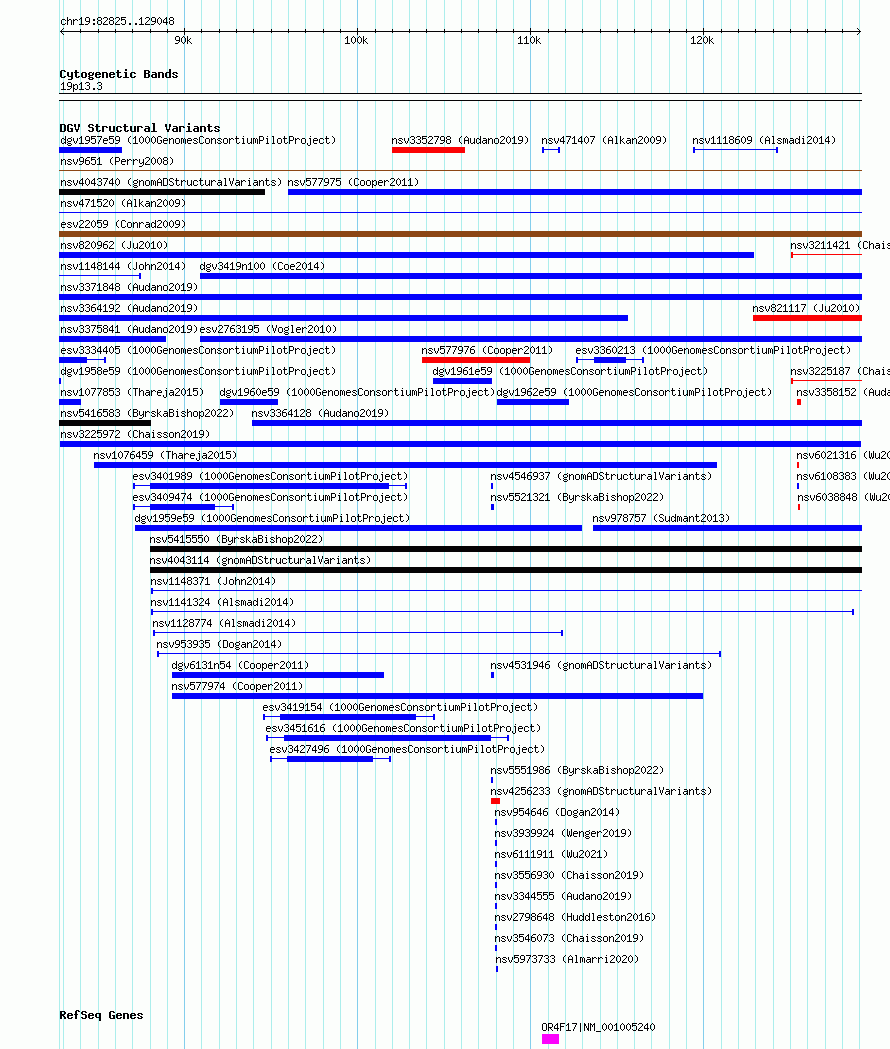The image size is (890, 1049).
Task: Click the DGV Structural Variants track title
Action: tap(140, 128)
